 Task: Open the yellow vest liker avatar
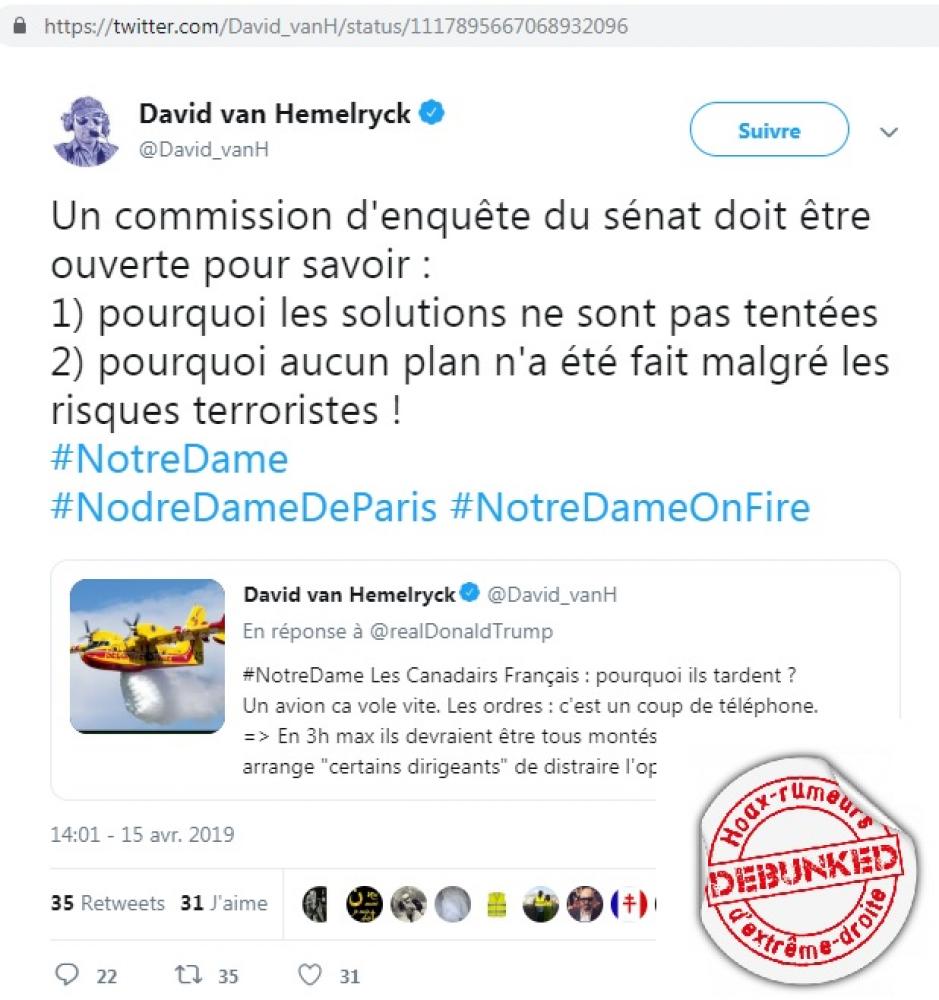pos(496,904)
